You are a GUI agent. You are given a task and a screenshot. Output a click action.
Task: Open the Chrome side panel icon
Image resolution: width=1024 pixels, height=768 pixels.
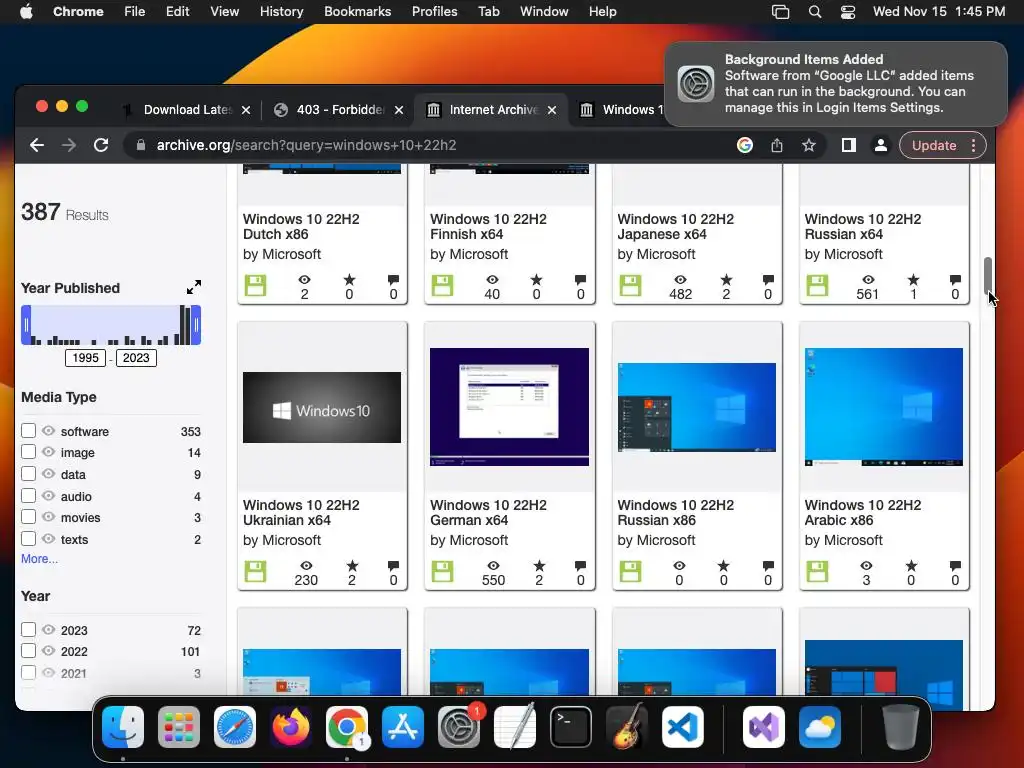[x=848, y=145]
